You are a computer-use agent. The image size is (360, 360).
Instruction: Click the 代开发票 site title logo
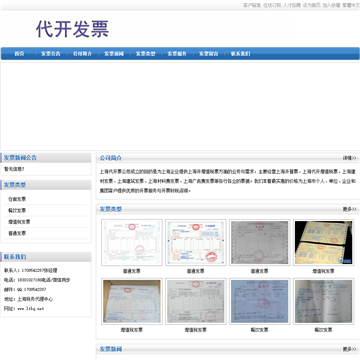click(x=72, y=29)
